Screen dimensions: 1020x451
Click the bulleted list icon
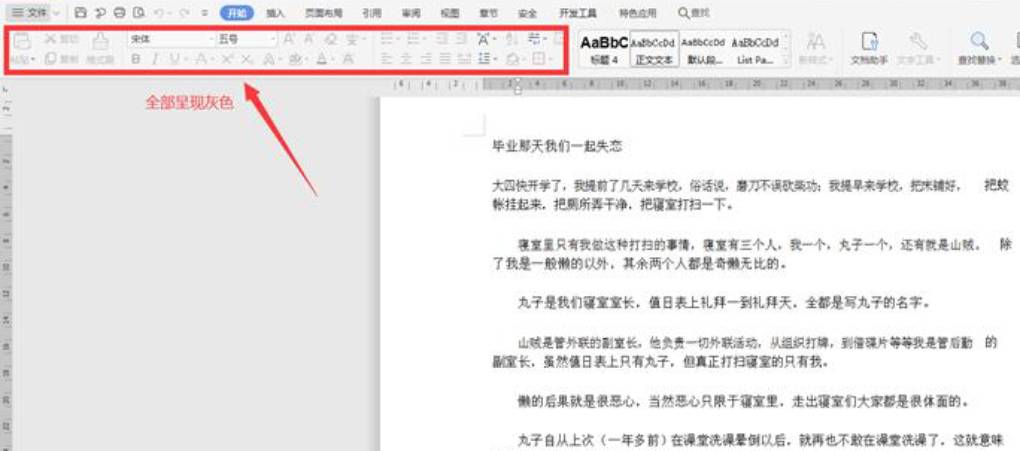click(x=388, y=40)
